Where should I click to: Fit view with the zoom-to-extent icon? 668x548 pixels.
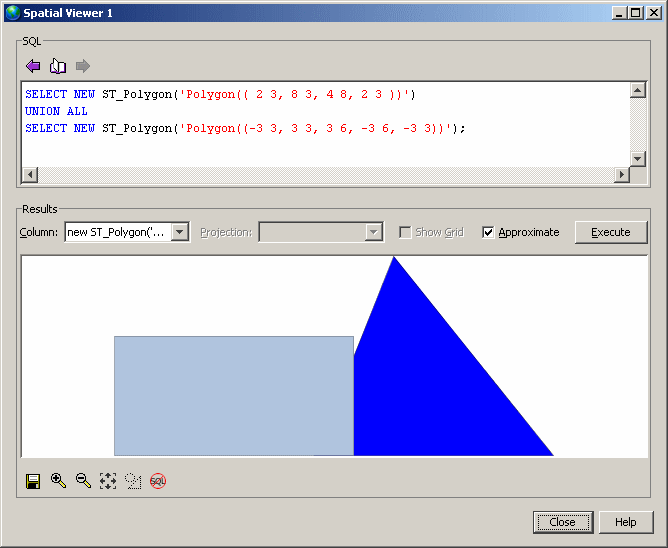tap(108, 481)
